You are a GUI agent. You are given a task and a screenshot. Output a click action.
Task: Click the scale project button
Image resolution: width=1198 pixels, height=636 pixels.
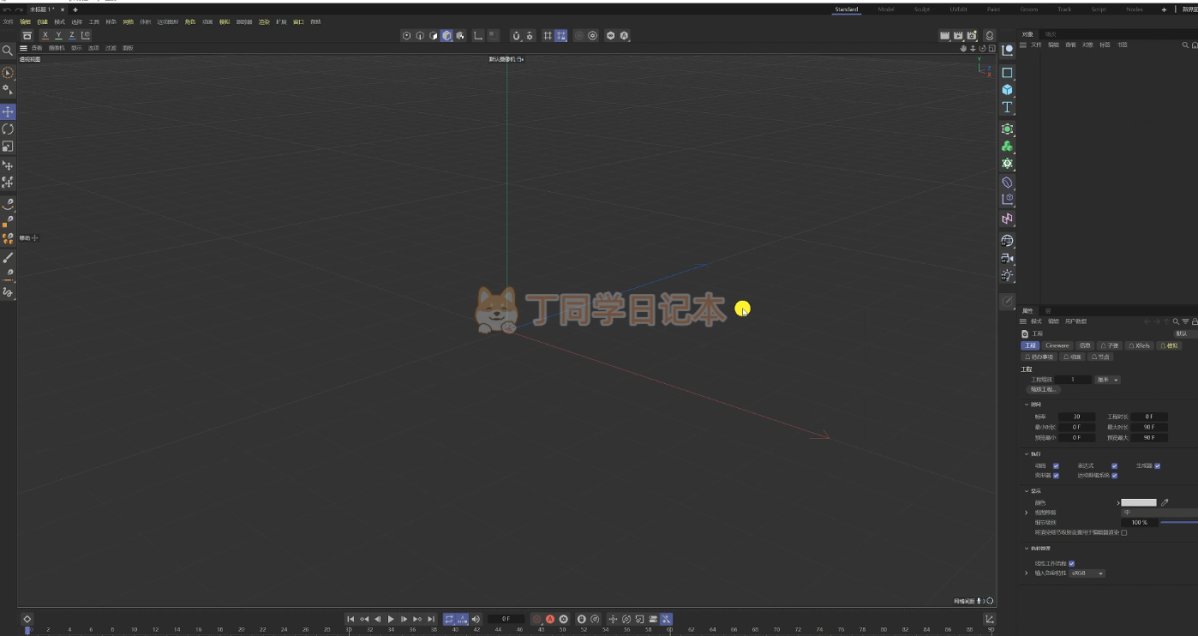pyautogui.click(x=1049, y=389)
